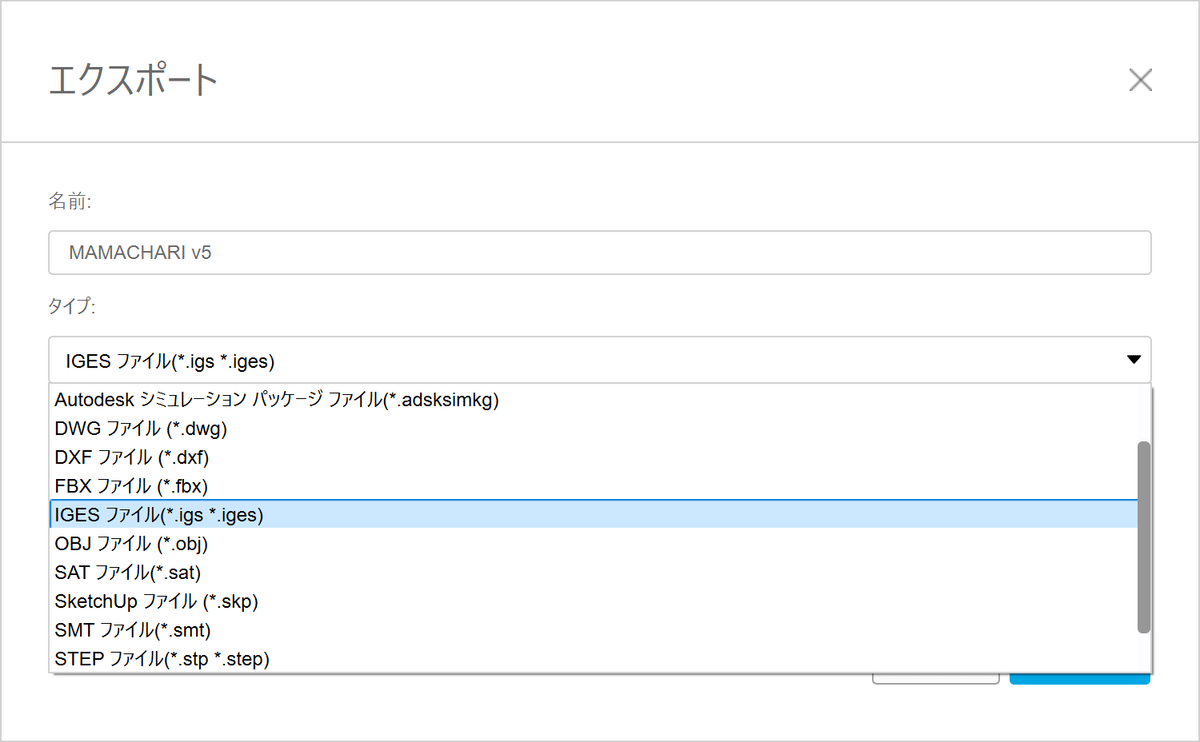Pick OBJ file (*.obj) format
This screenshot has width=1200, height=742.
(131, 544)
